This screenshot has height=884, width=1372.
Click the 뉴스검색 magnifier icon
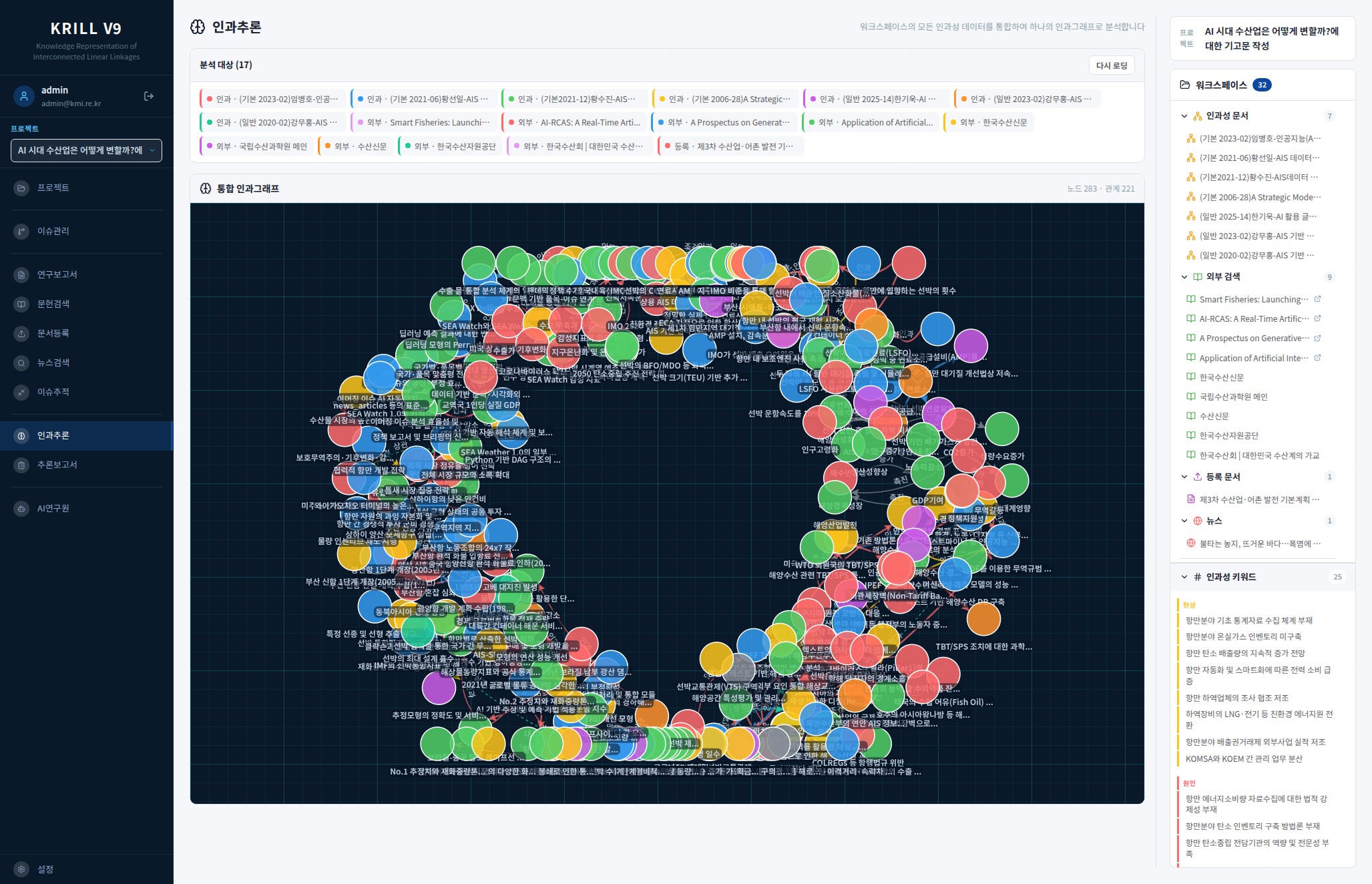(21, 363)
